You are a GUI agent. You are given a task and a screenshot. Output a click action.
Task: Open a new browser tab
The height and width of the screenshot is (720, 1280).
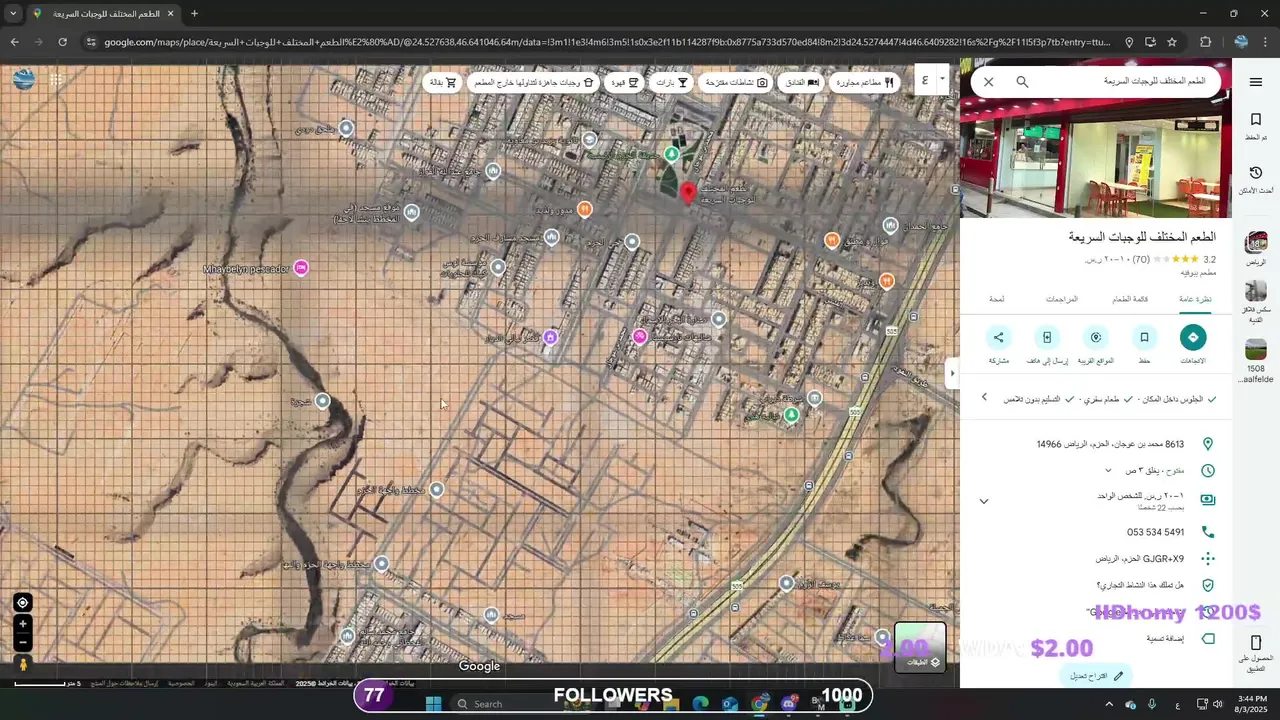[194, 14]
